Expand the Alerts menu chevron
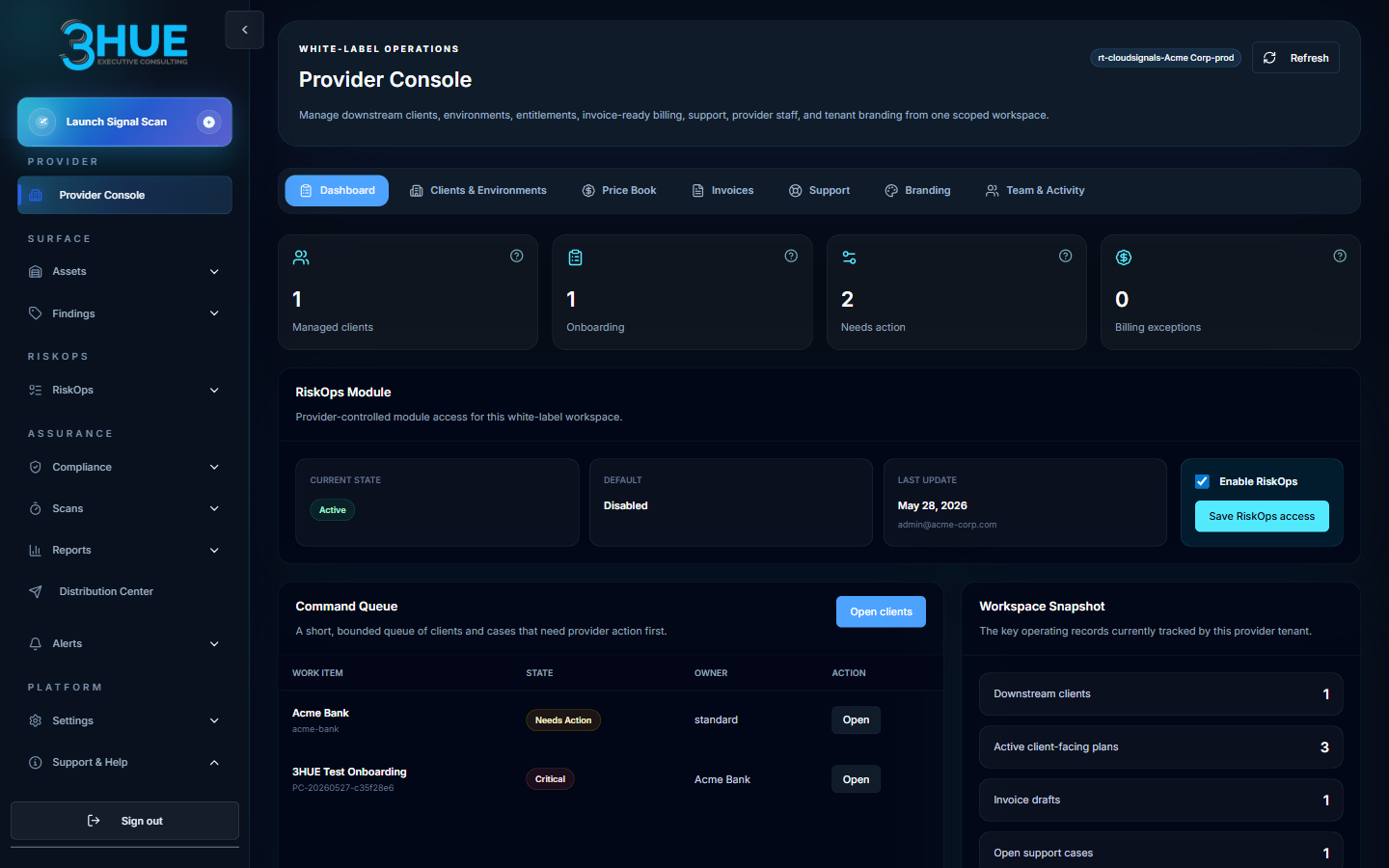Viewport: 1389px width, 868px height. 214,644
